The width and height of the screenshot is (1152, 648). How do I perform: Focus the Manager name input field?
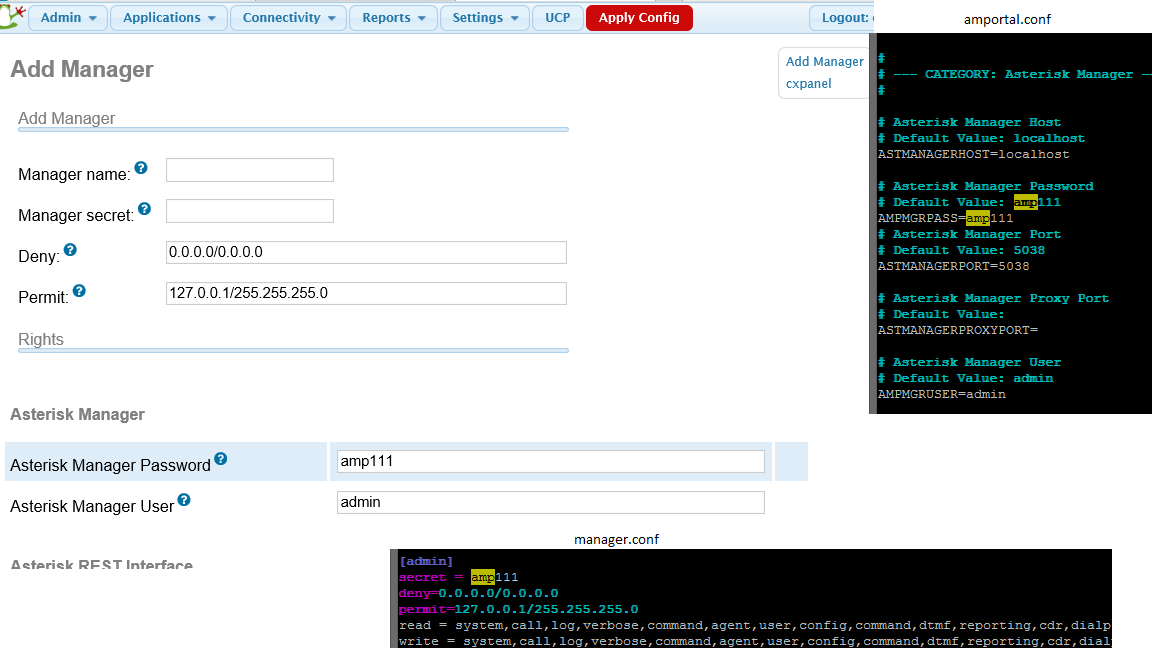250,170
